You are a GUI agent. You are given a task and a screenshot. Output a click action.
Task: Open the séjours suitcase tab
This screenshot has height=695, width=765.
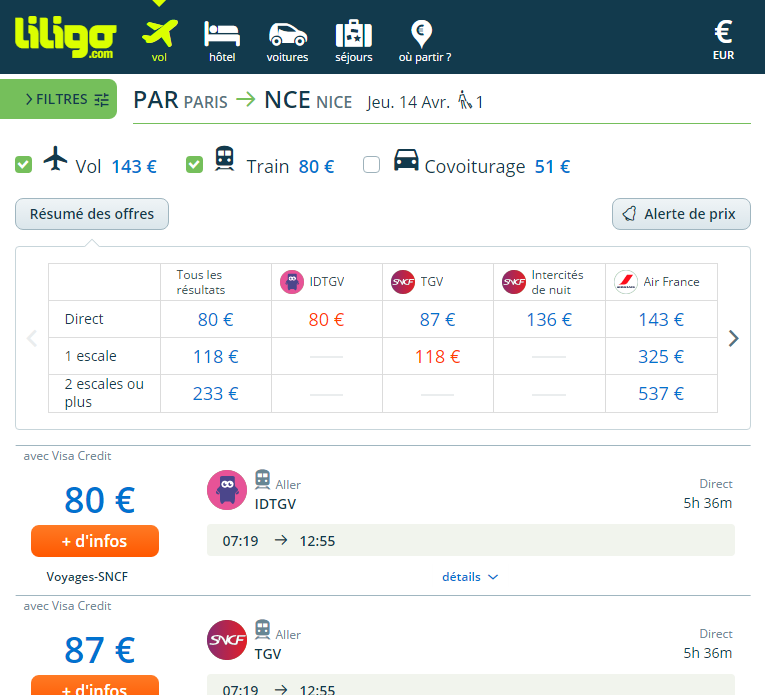click(x=354, y=41)
